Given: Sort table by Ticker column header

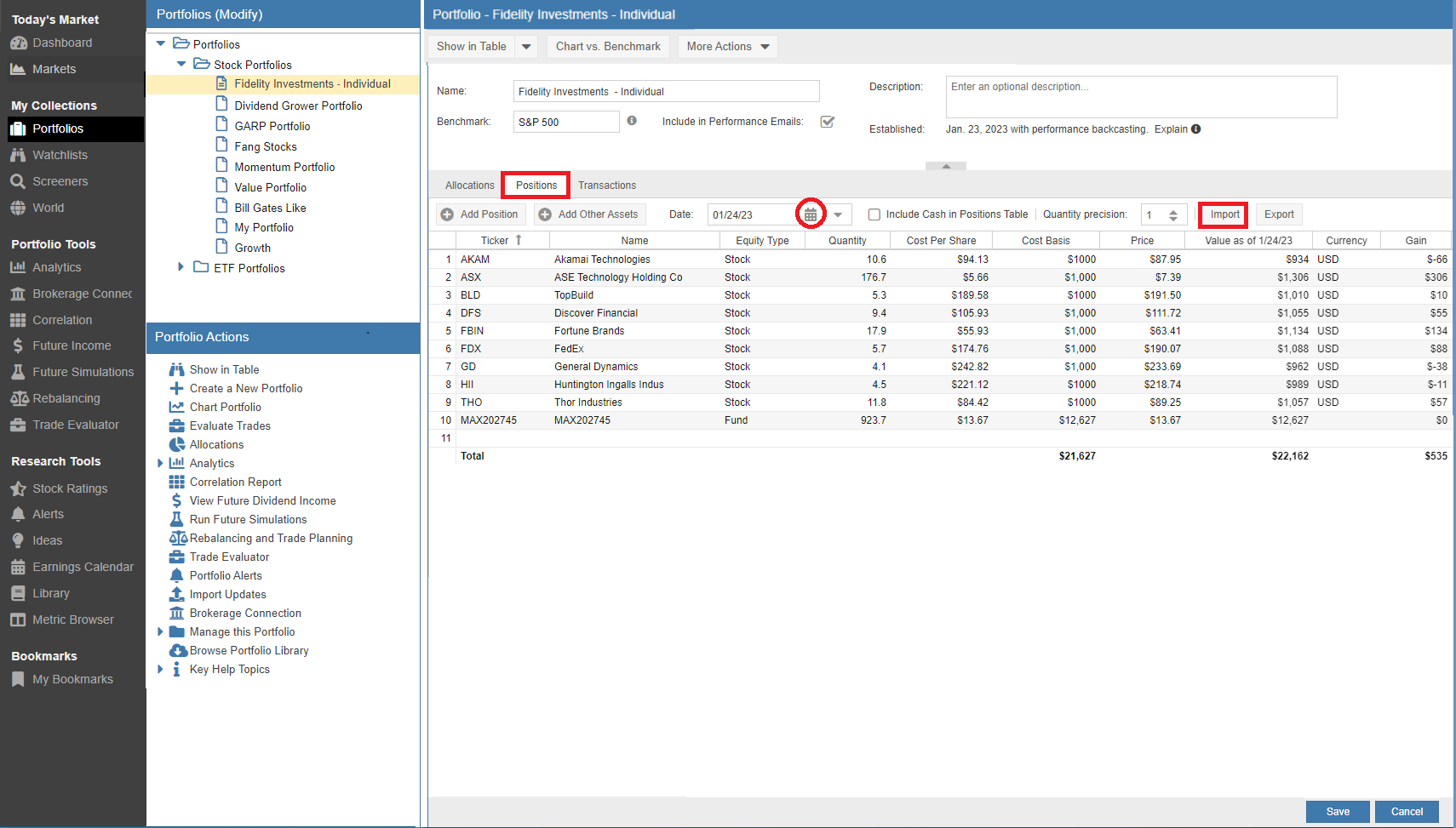Looking at the screenshot, I should click(x=502, y=241).
